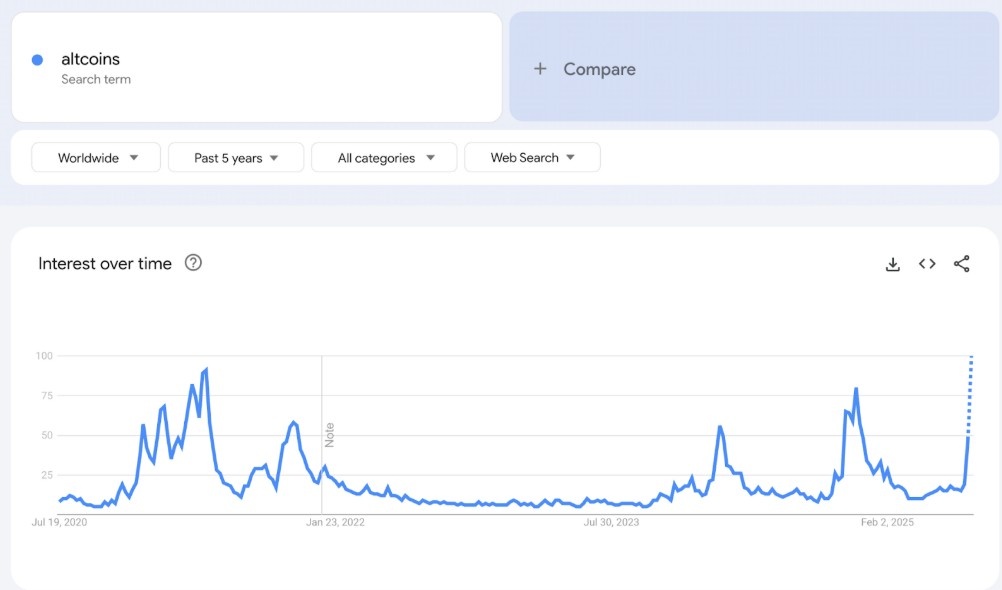Viewport: 1002px width, 590px height.
Task: Click the Interest over time heading
Action: [x=105, y=263]
